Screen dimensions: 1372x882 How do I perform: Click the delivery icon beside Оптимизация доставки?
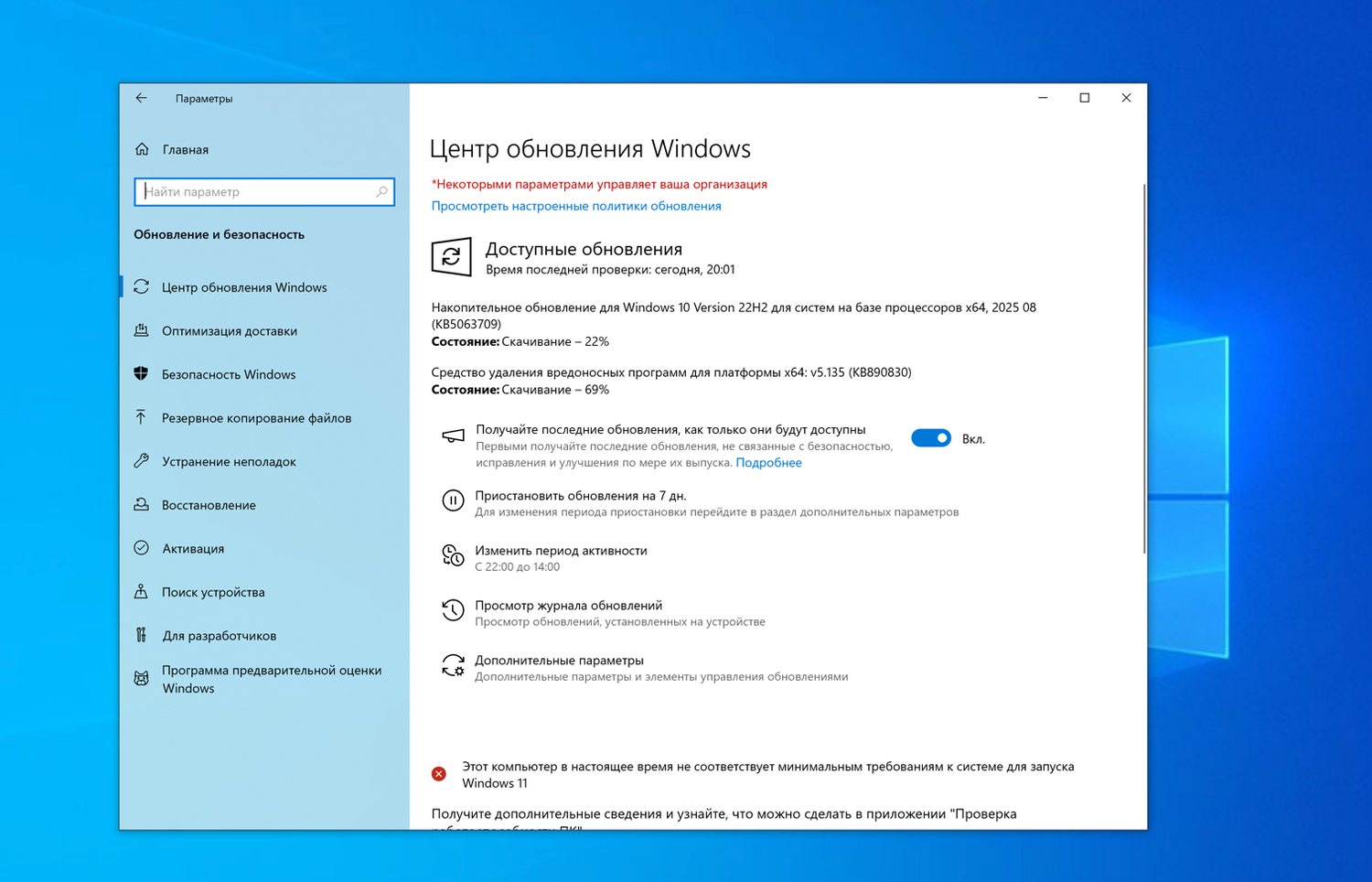tap(141, 330)
